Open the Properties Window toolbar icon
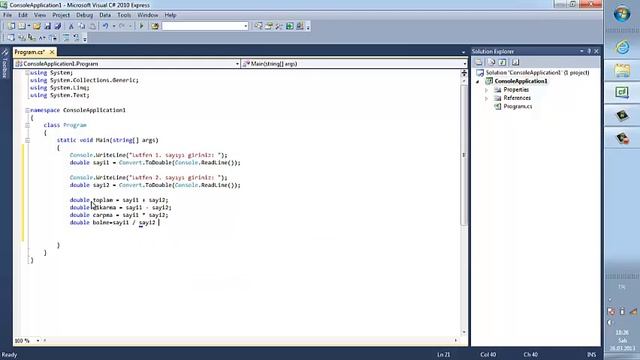 (x=269, y=26)
